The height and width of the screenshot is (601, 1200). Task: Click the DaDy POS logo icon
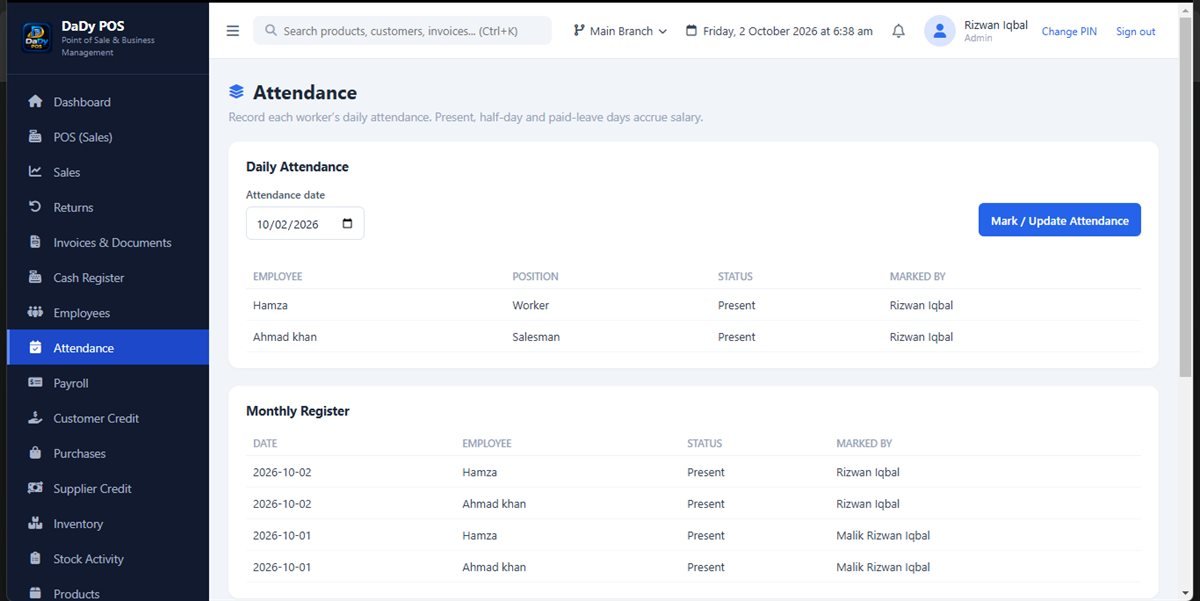coord(37,38)
